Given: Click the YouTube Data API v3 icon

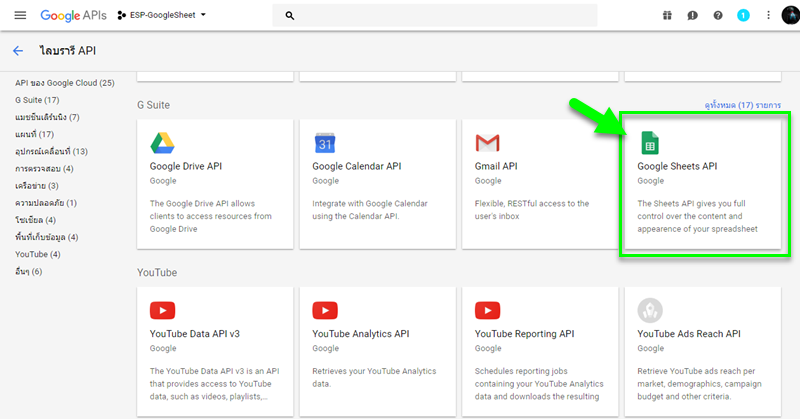Looking at the screenshot, I should point(162,310).
